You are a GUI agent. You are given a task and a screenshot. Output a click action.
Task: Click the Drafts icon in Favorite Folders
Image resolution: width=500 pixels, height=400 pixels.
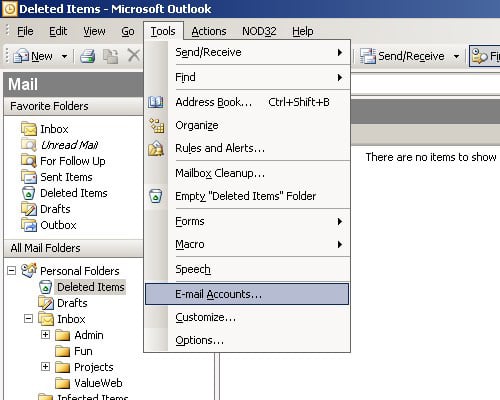(29, 209)
